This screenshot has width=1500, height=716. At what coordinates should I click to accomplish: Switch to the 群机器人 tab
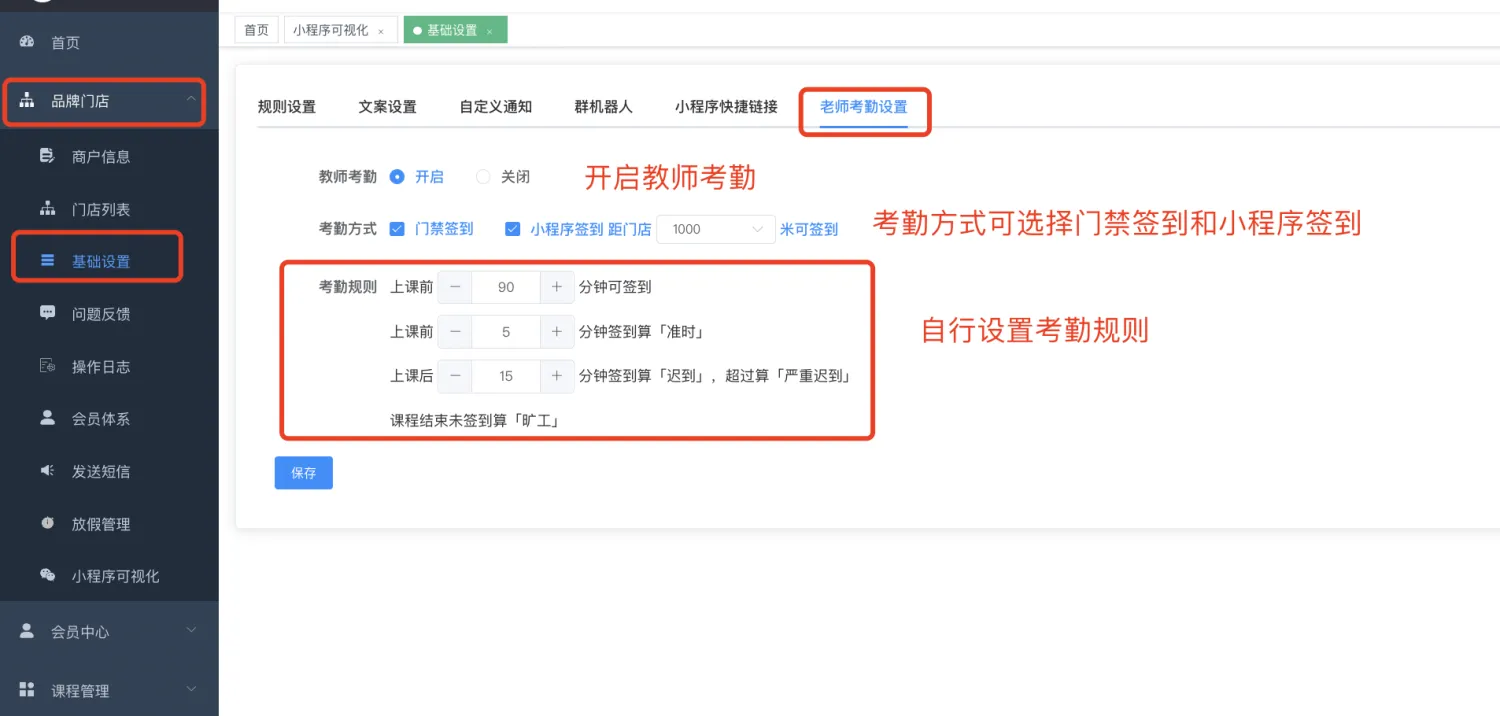pos(603,107)
